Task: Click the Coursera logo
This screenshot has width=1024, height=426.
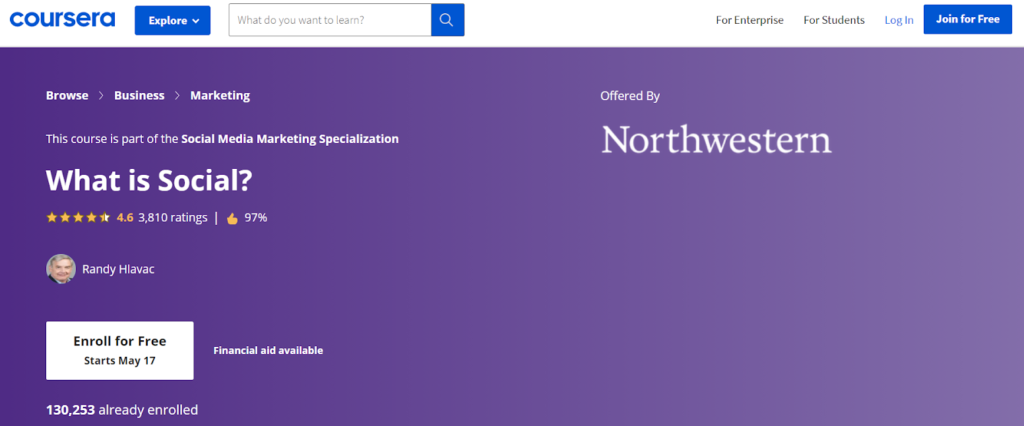Action: 62,20
